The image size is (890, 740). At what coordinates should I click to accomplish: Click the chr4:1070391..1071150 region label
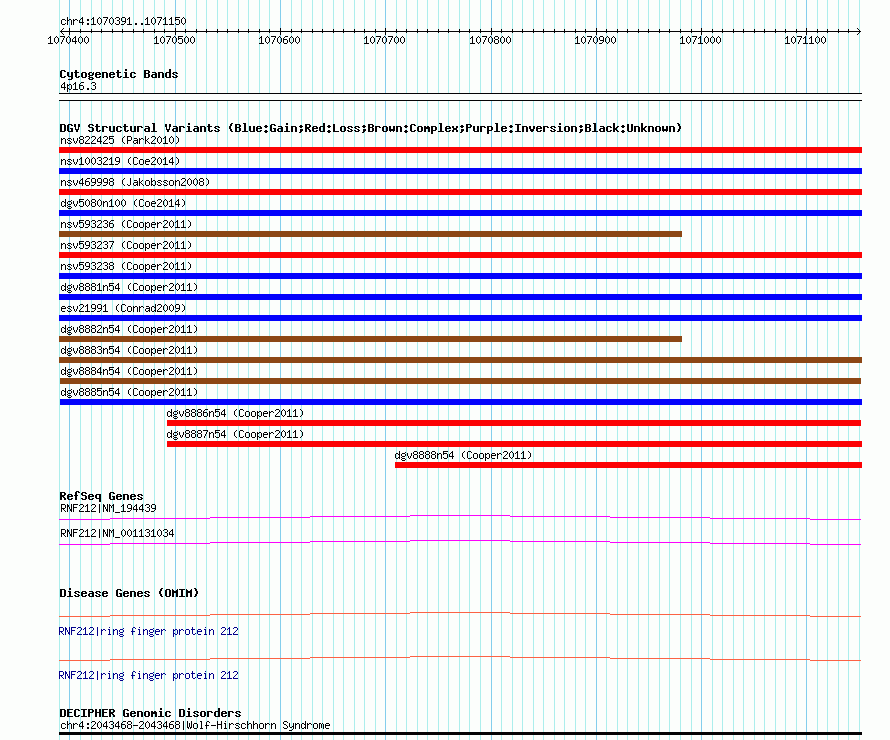click(x=123, y=21)
